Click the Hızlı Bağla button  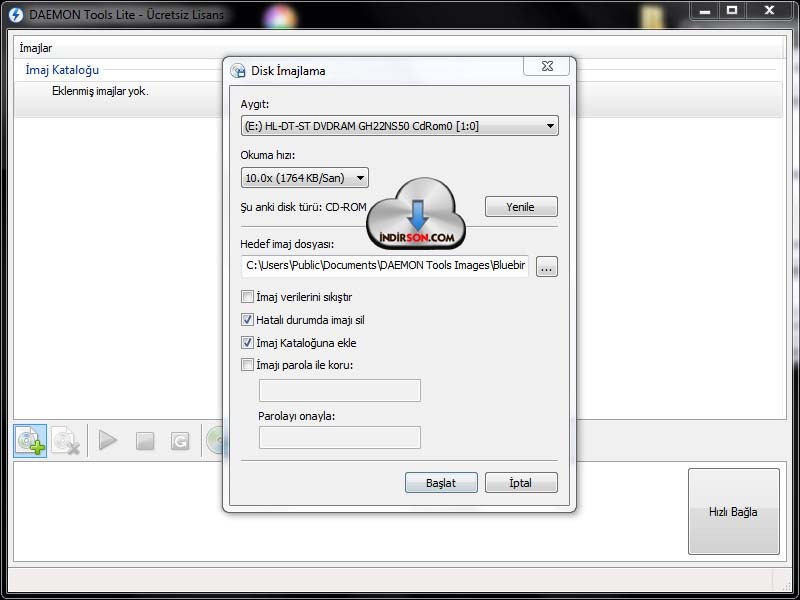point(734,512)
